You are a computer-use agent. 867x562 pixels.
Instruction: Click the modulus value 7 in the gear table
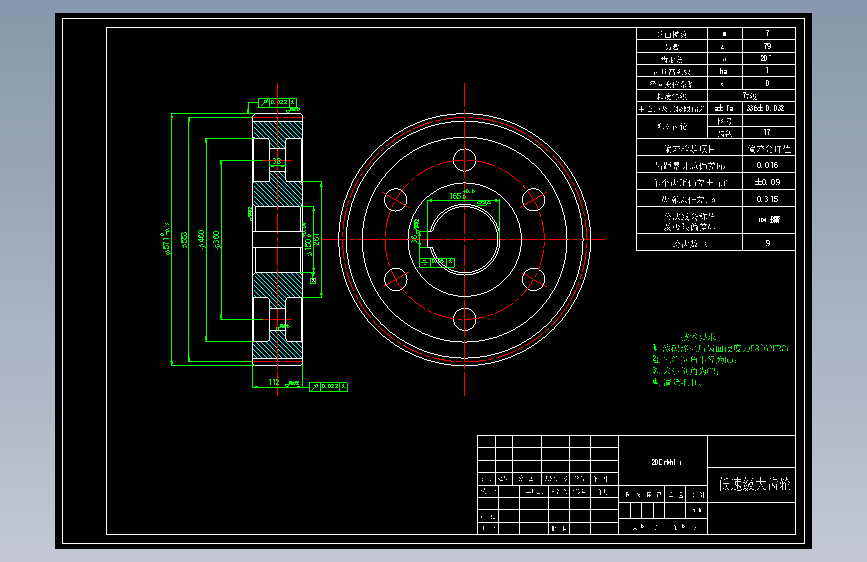(x=767, y=33)
